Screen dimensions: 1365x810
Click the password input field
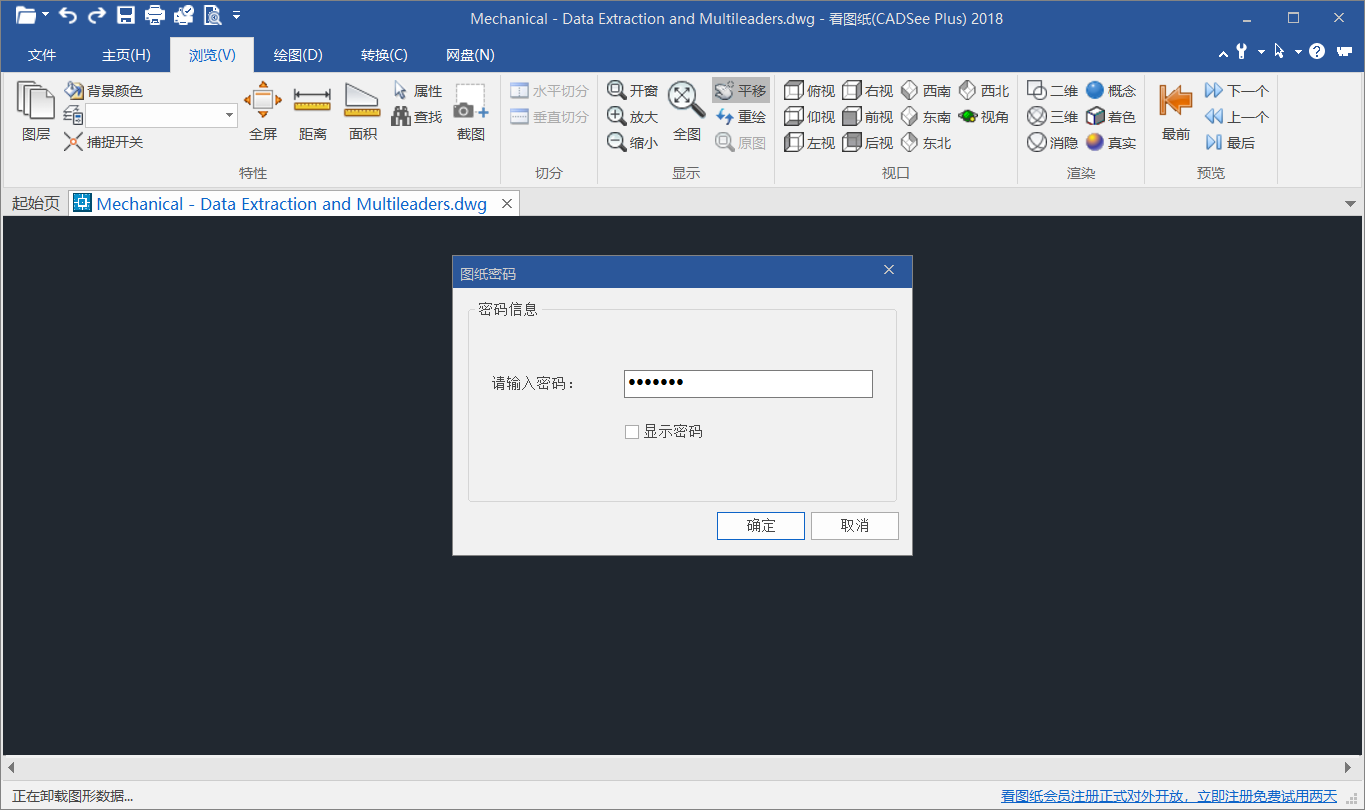(747, 383)
